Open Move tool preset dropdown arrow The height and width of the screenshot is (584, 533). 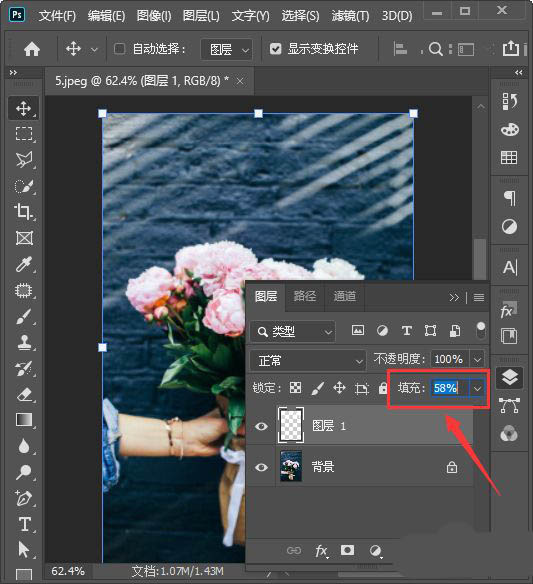pos(94,49)
